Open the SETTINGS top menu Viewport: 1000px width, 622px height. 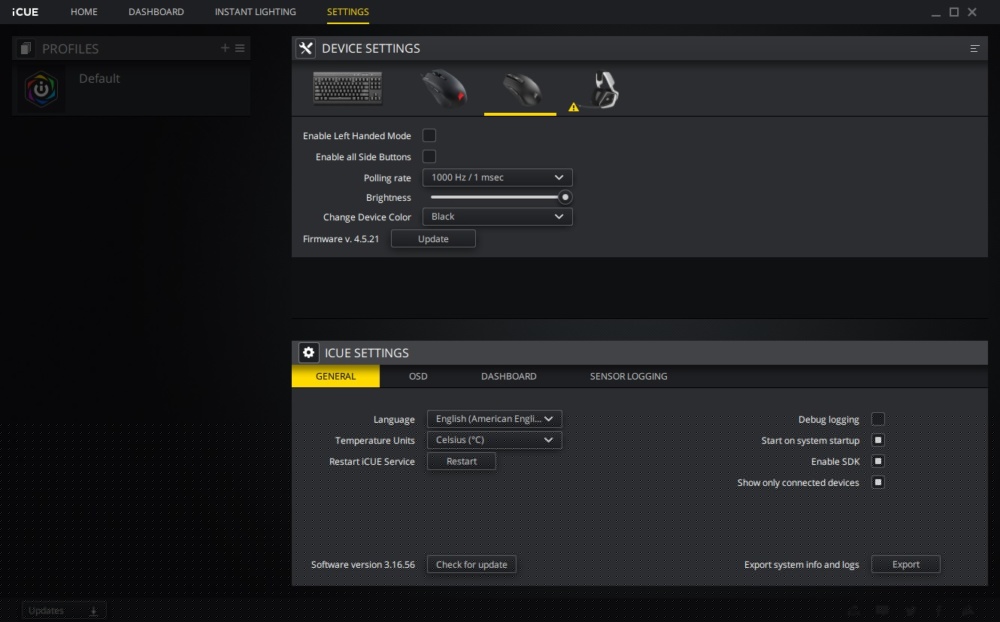[x=348, y=11]
